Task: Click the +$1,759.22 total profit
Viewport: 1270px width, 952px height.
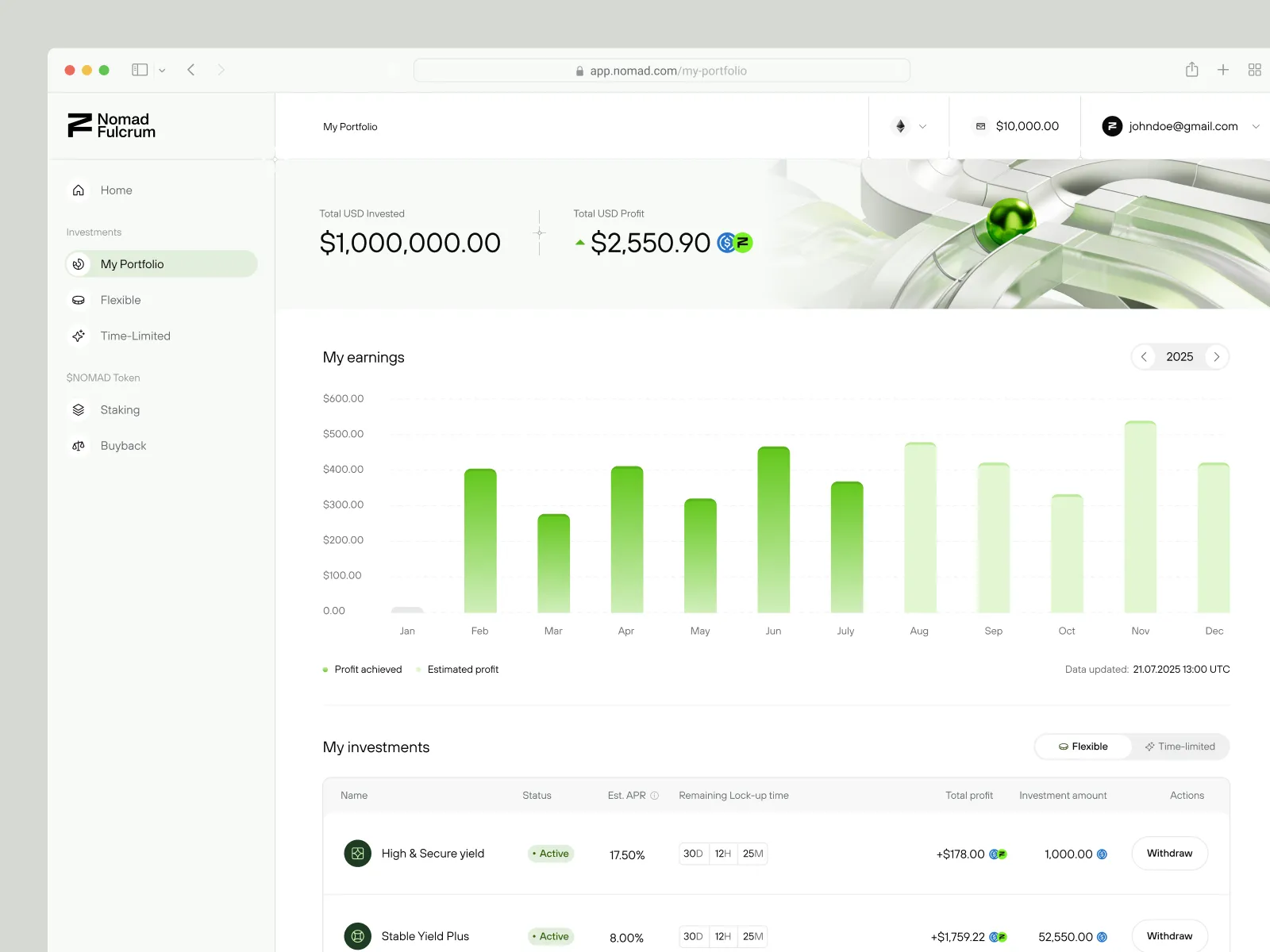Action: (x=958, y=937)
